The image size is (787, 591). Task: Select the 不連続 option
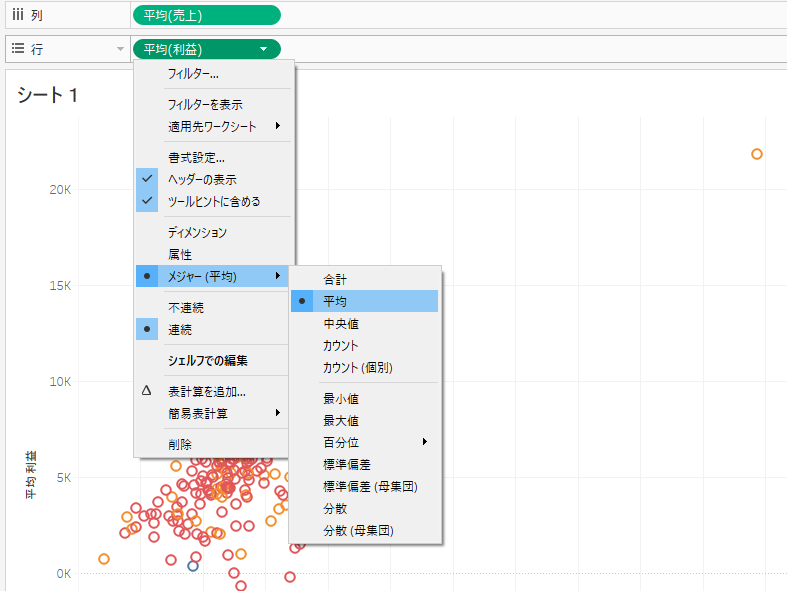point(186,308)
